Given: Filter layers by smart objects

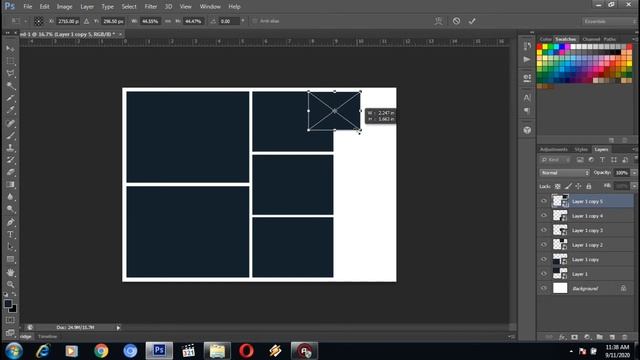Looking at the screenshot, I should pos(625,160).
